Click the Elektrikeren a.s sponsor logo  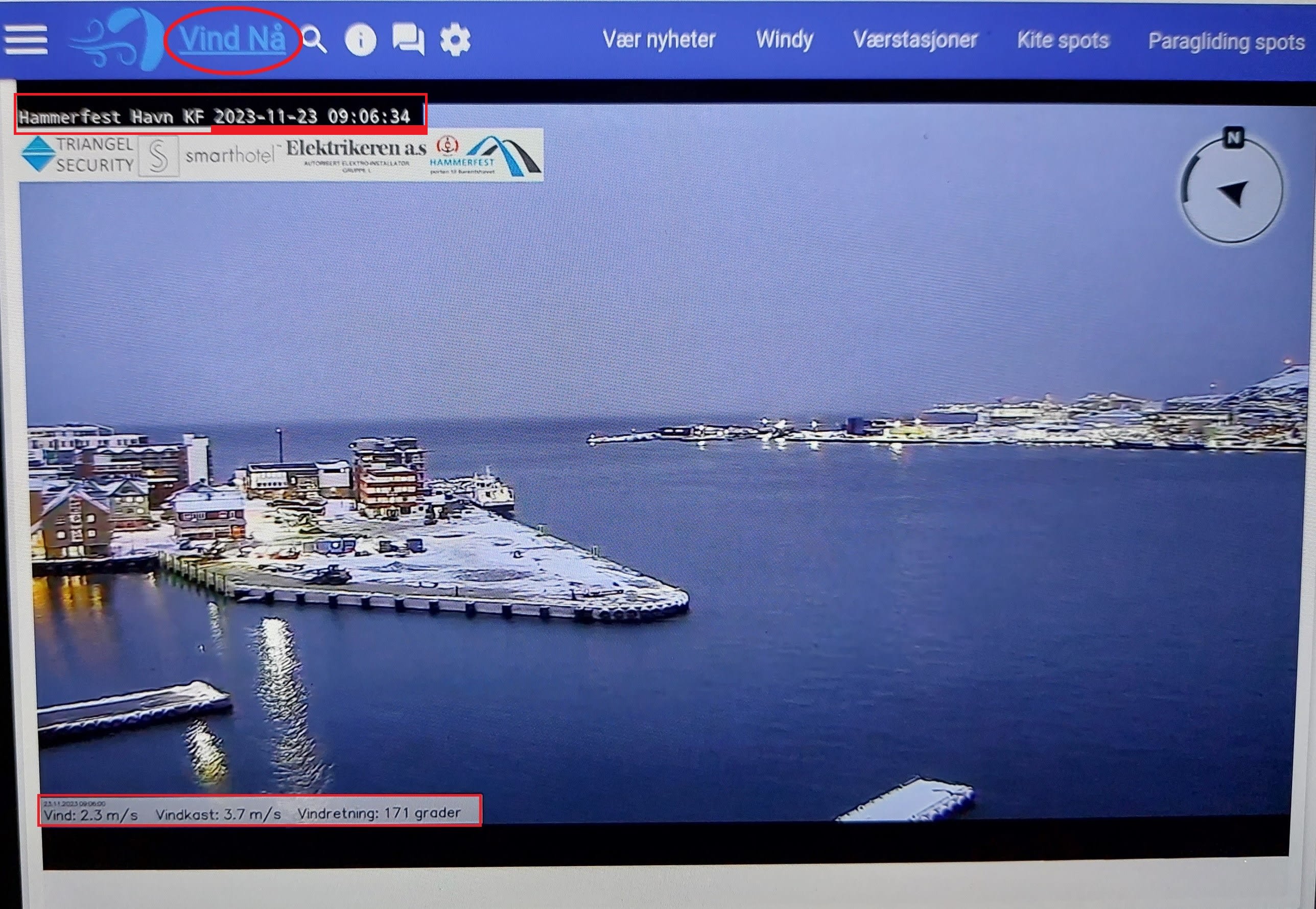pyautogui.click(x=356, y=154)
